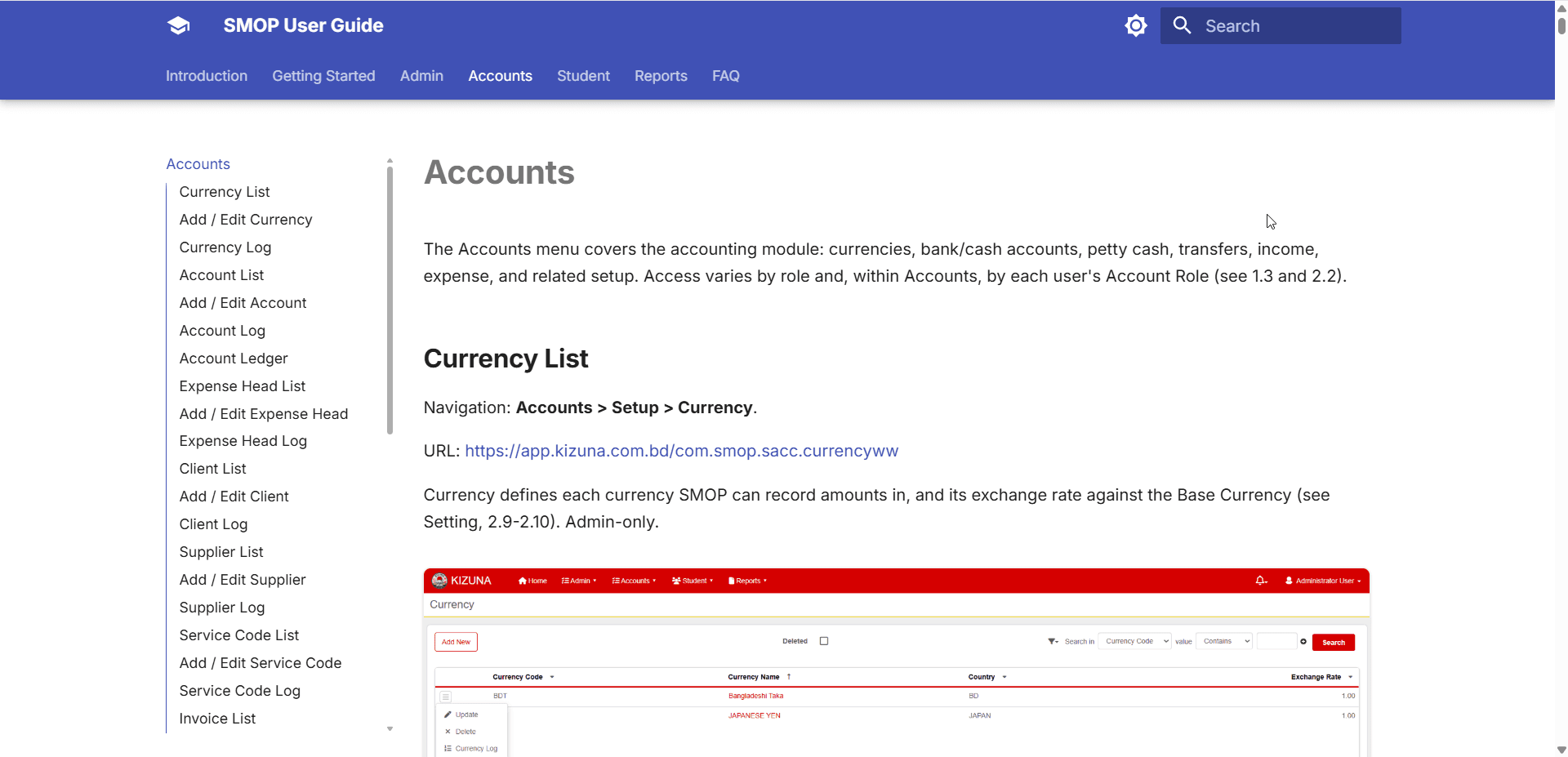Select Client Log in sidebar
Image resolution: width=1568 pixels, height=757 pixels.
click(213, 524)
